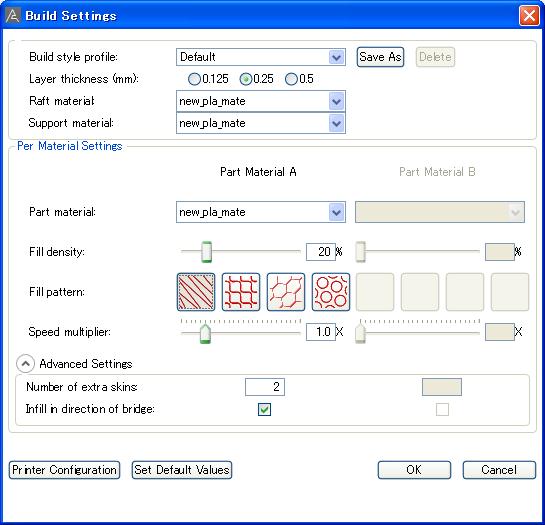Toggle Infill in direction of bridge checkbox
The height and width of the screenshot is (525, 545).
point(265,409)
